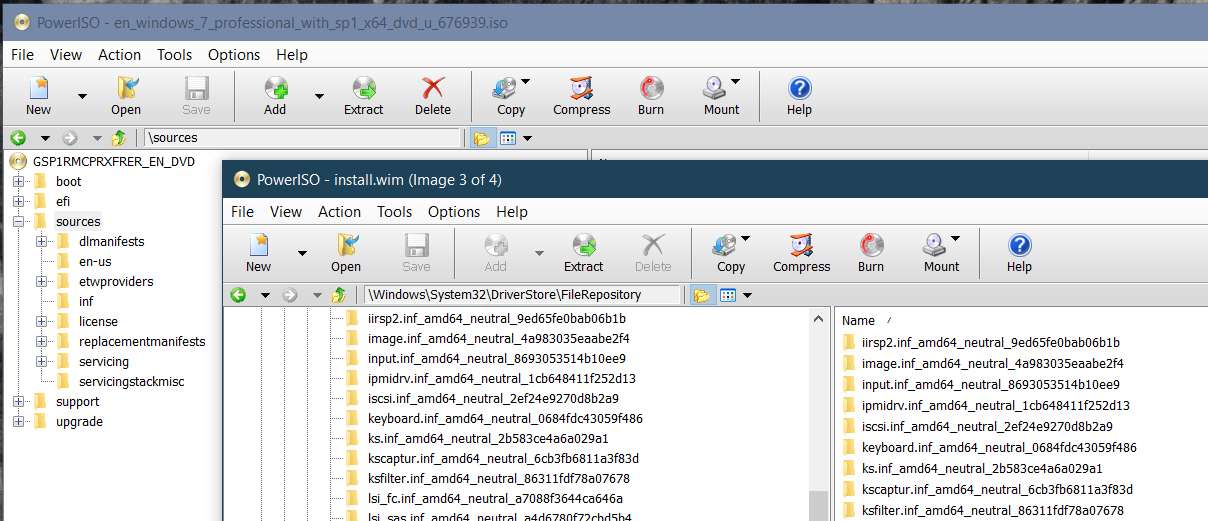
Task: Collapse the sources folder node
Action: [x=18, y=222]
